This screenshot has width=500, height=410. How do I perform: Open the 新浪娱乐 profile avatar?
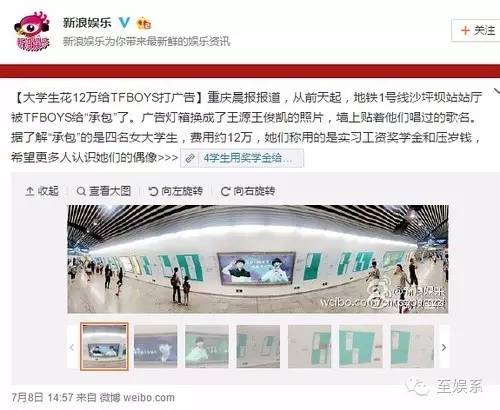[32, 31]
